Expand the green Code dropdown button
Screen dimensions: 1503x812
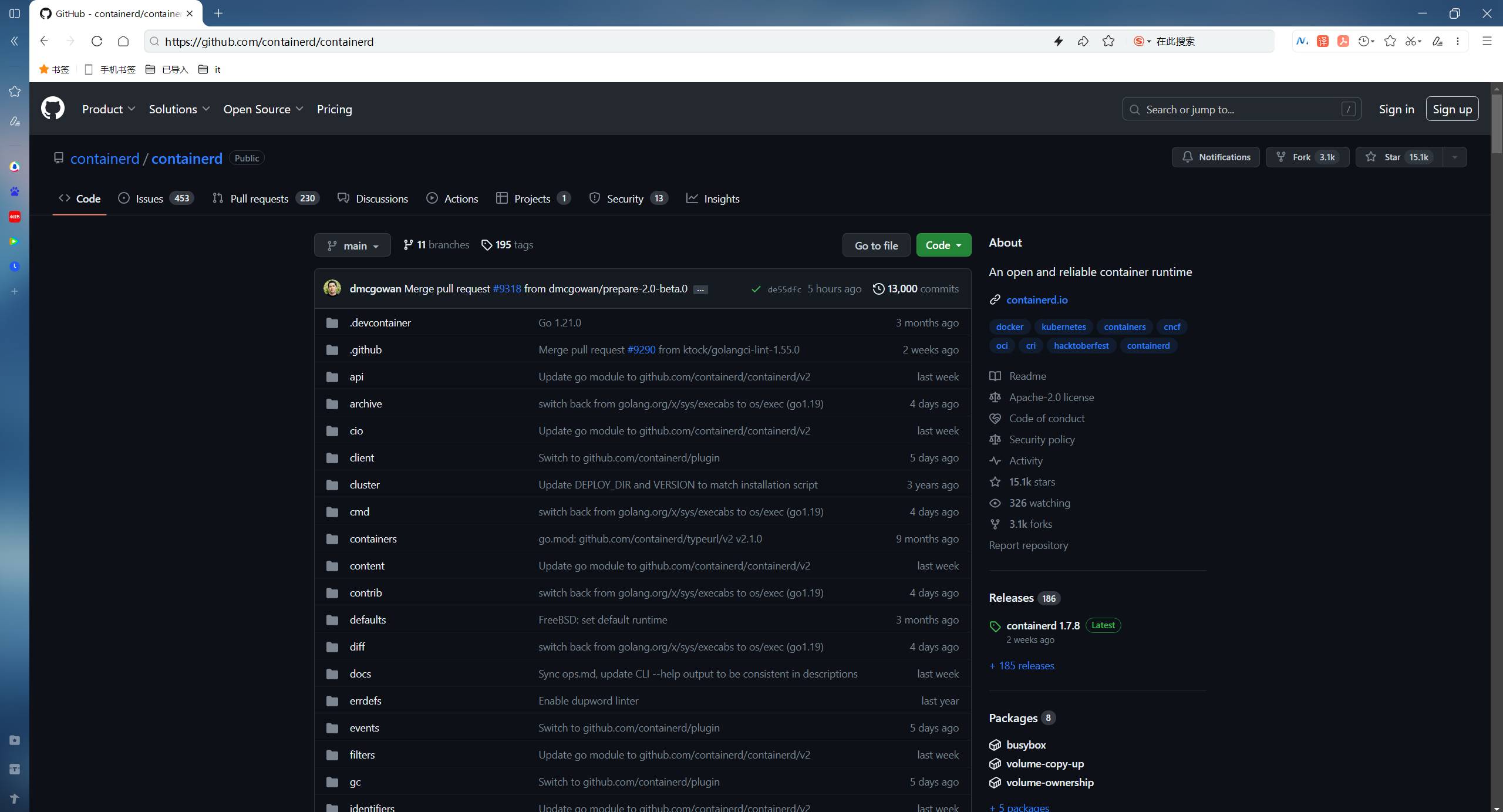point(943,245)
